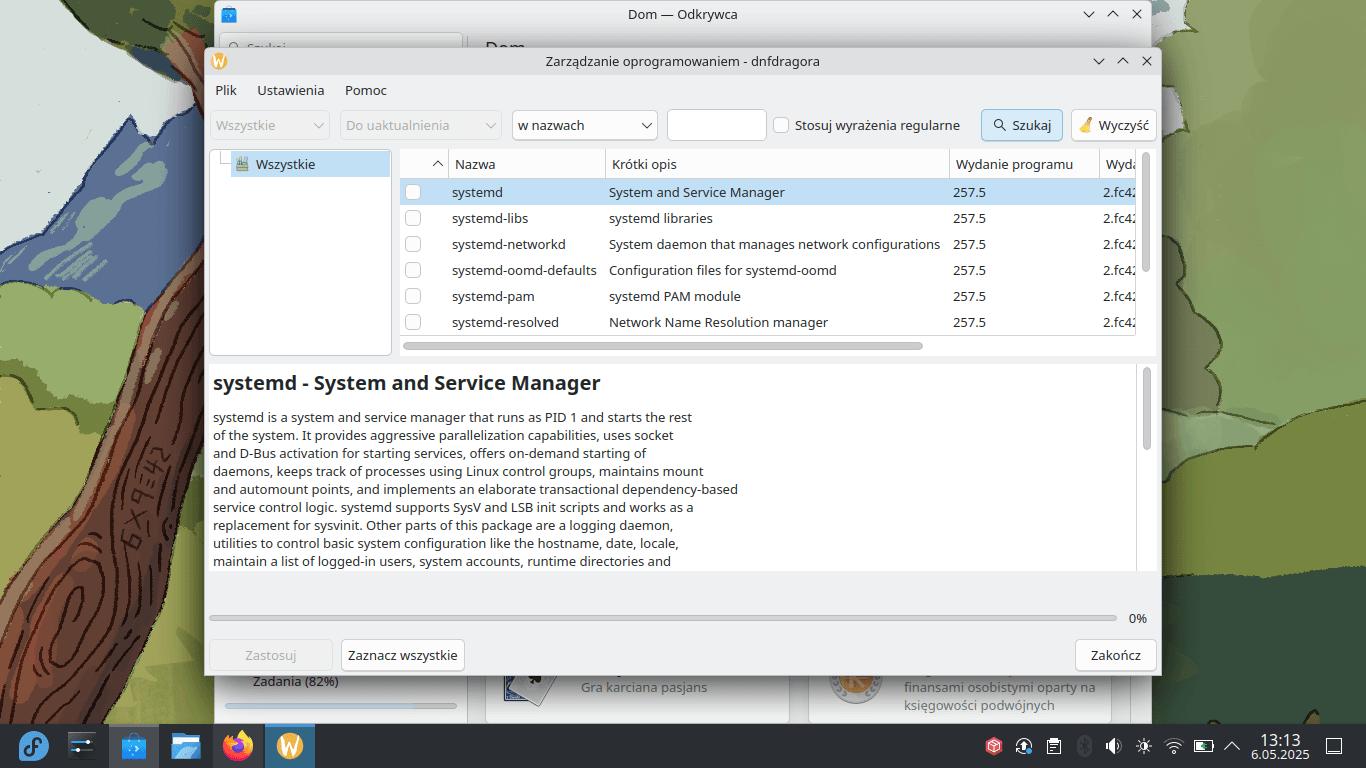Open the Dolphin file manager in taskbar
The width and height of the screenshot is (1366, 768).
click(x=186, y=746)
